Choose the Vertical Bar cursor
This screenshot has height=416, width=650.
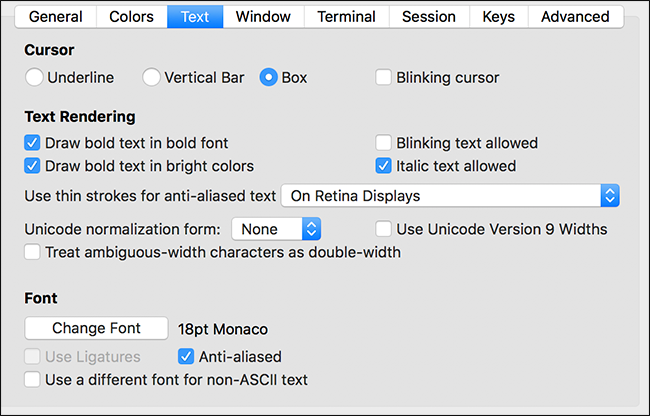[152, 77]
